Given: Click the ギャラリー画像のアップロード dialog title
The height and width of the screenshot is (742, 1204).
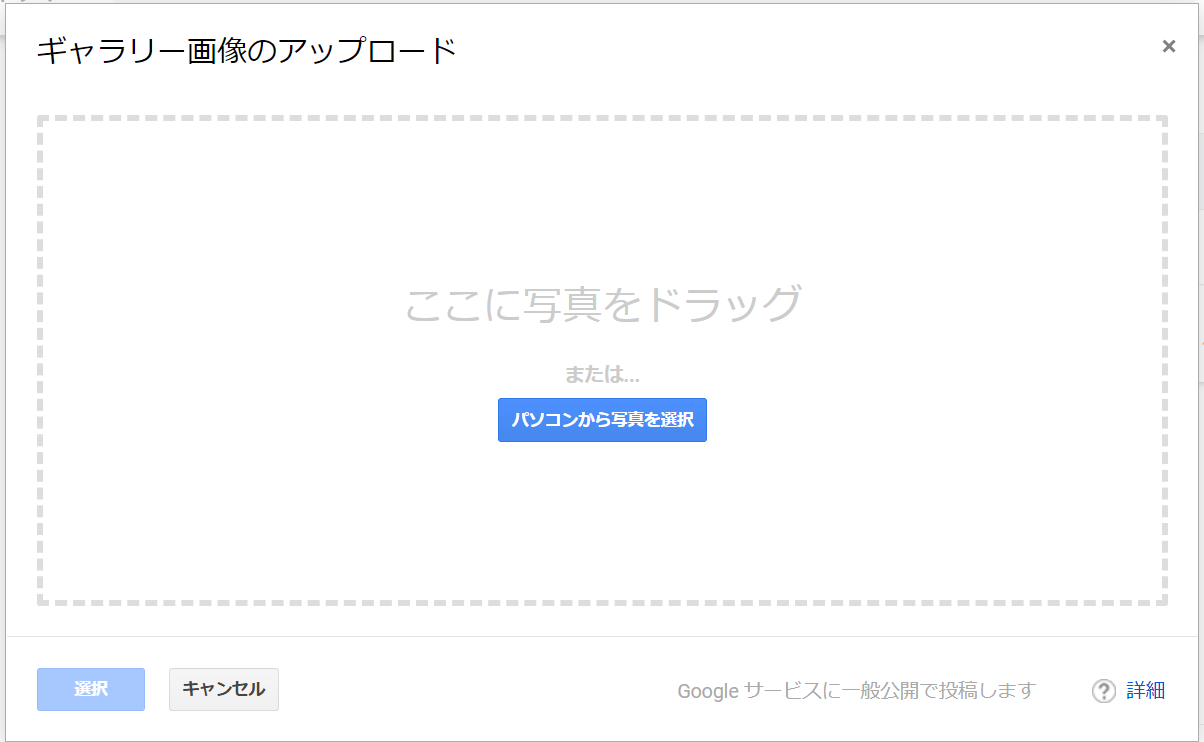Looking at the screenshot, I should coord(246,50).
